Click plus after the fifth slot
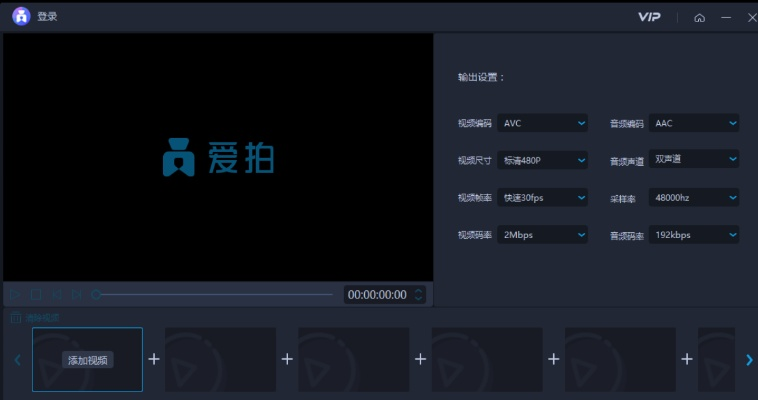Screen dimensions: 758x400 687,359
